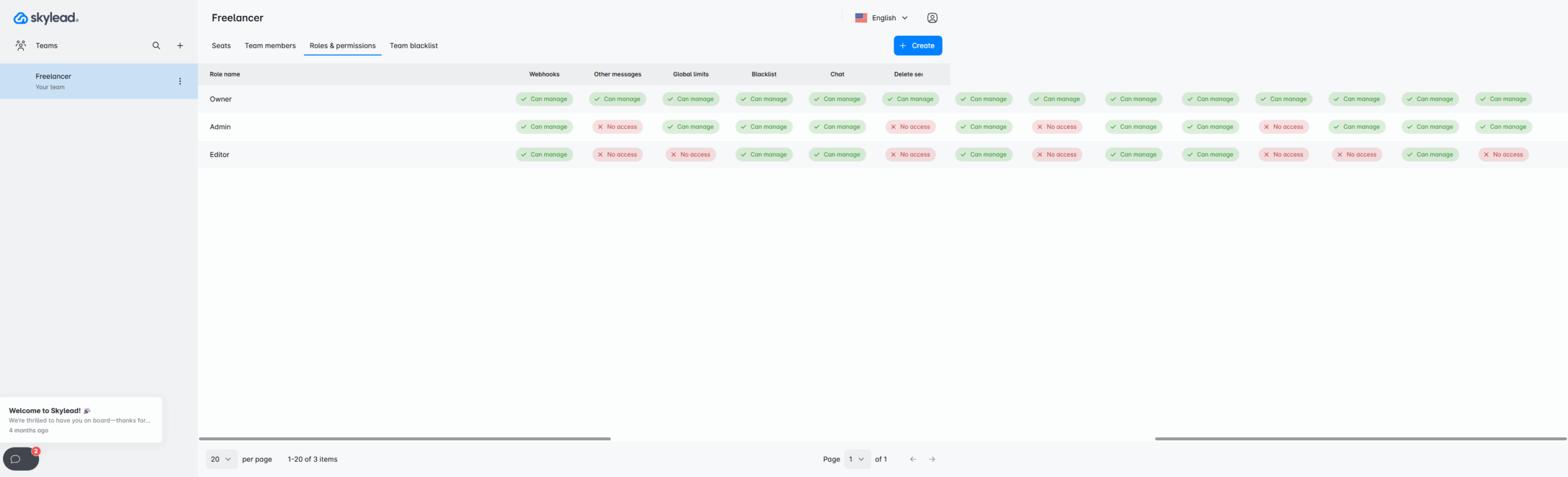The image size is (1568, 477).
Task: Open the chat bubble widget
Action: [x=20, y=459]
